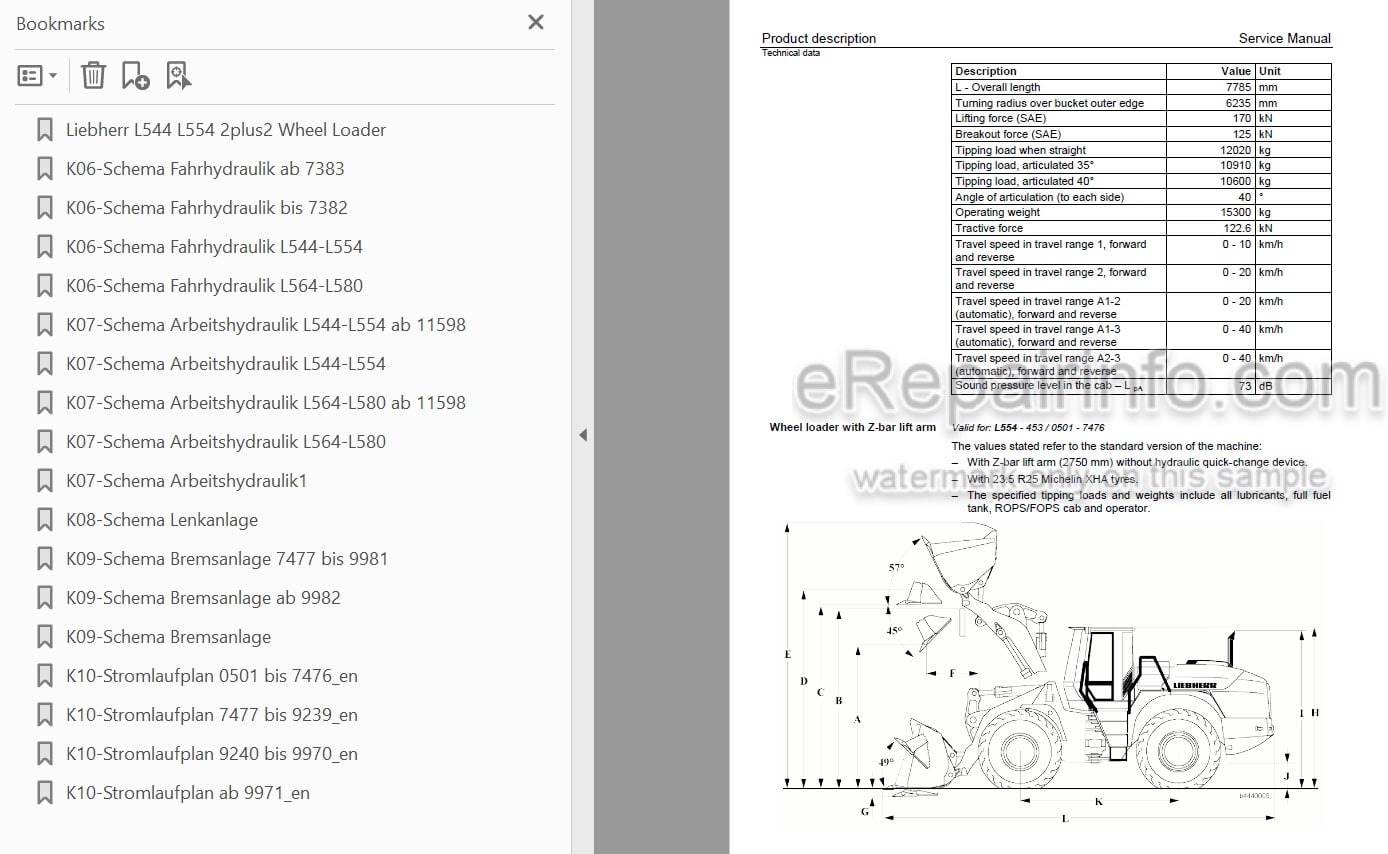This screenshot has height=854, width=1388.
Task: Open bookmark K06-Schema Fahrhydraulik bis 7382
Action: 207,208
